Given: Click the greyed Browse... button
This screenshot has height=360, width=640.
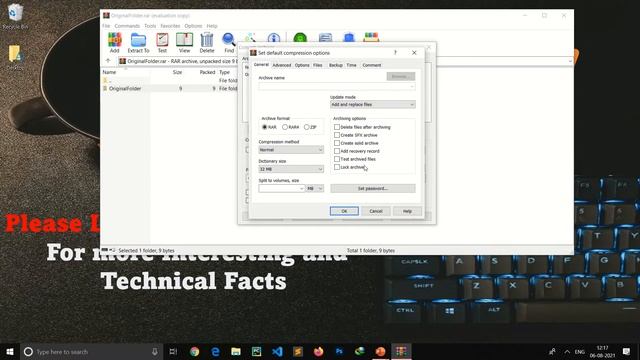Looking at the screenshot, I should pyautogui.click(x=401, y=76).
